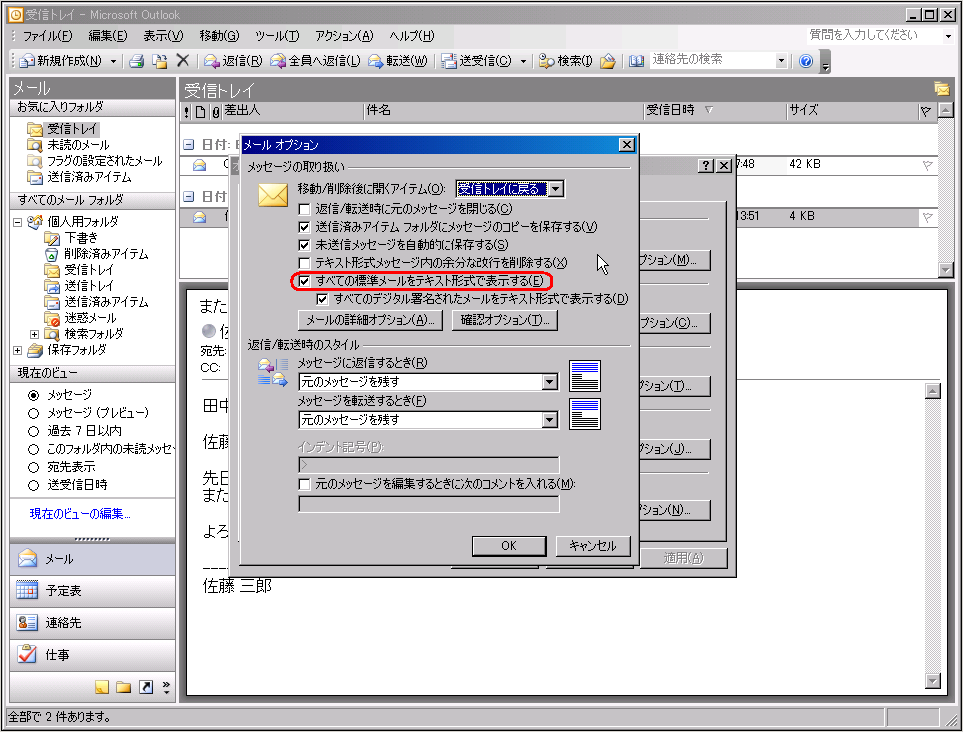Open 新規作成 dropdown arrow
The width and height of the screenshot is (963, 732).
(x=114, y=61)
